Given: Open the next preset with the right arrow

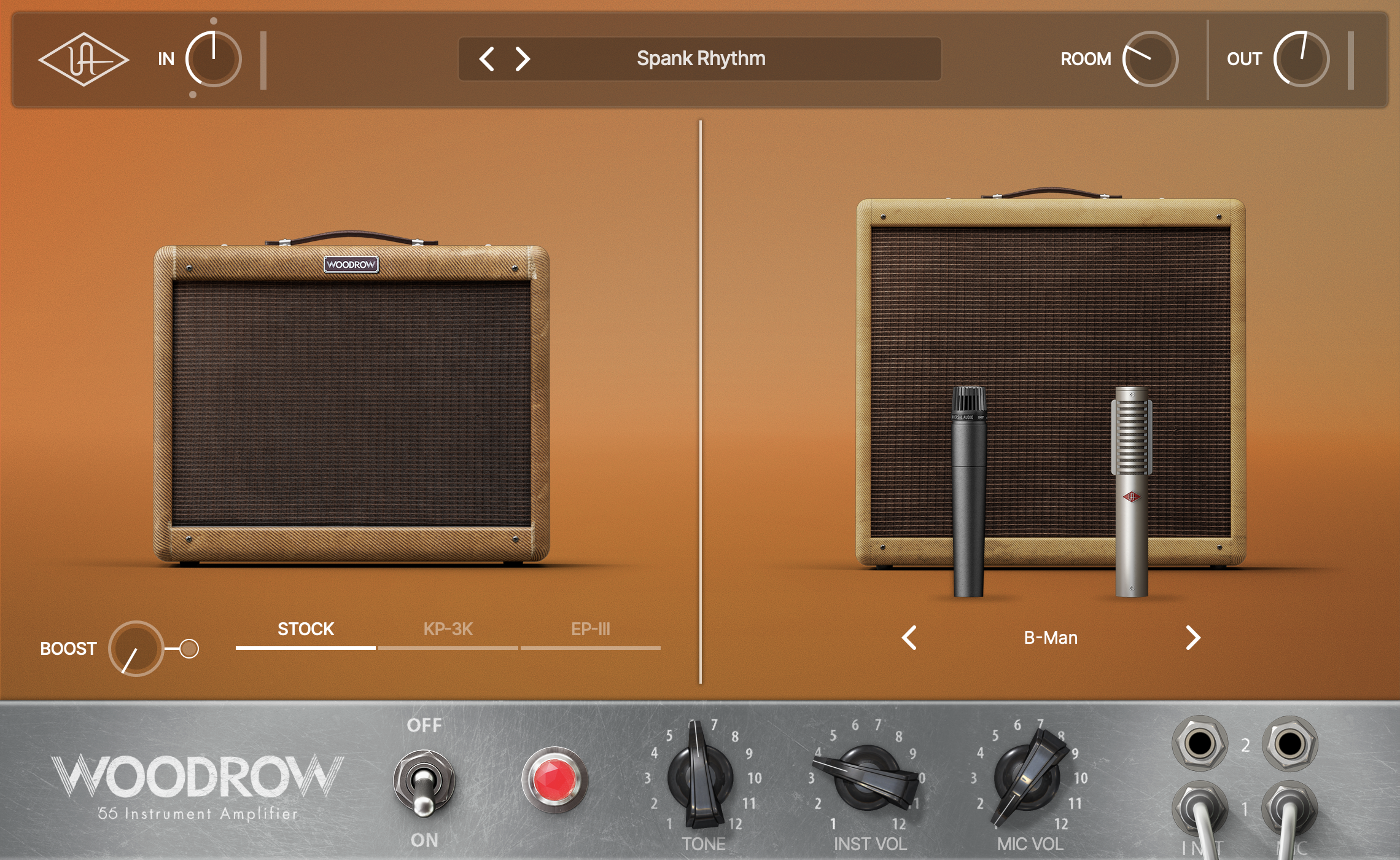Looking at the screenshot, I should [x=522, y=59].
